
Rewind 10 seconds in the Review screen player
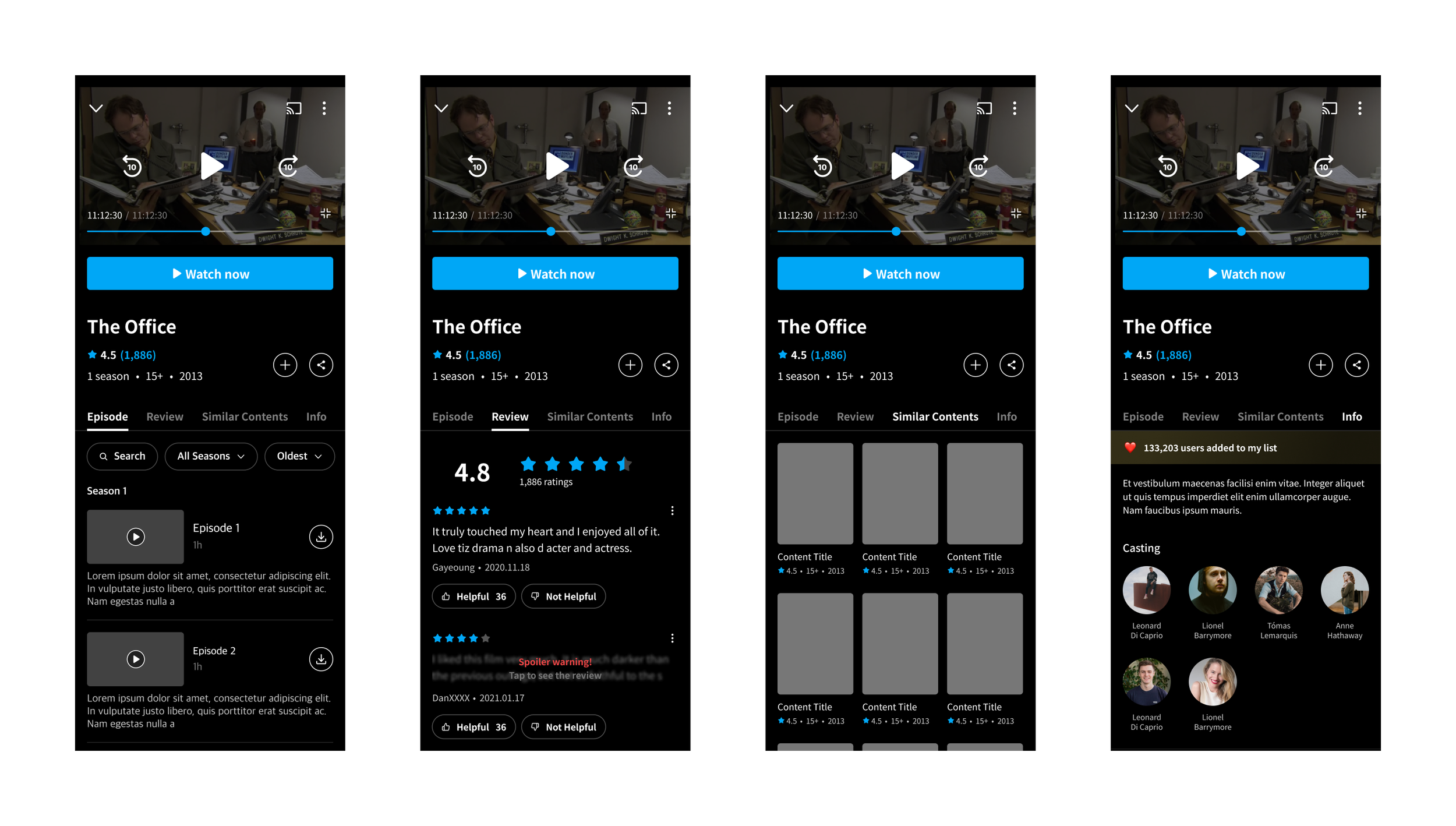click(x=477, y=167)
